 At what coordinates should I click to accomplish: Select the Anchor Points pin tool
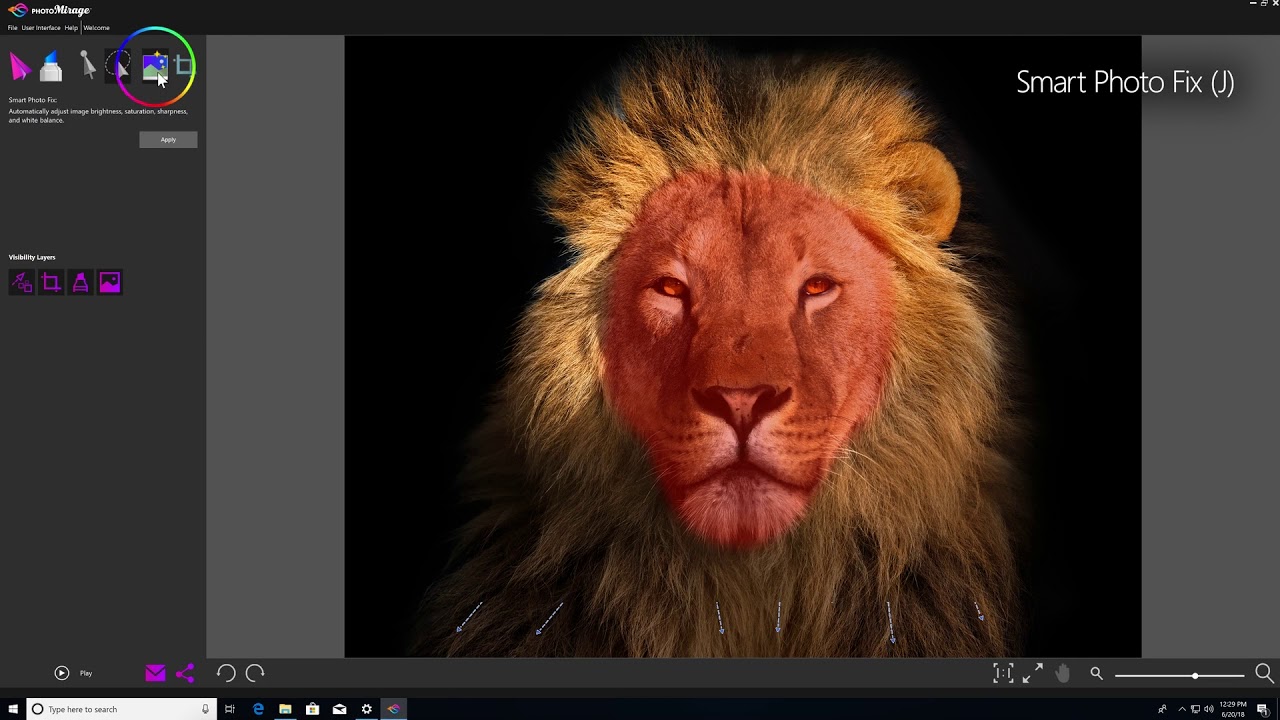point(87,66)
